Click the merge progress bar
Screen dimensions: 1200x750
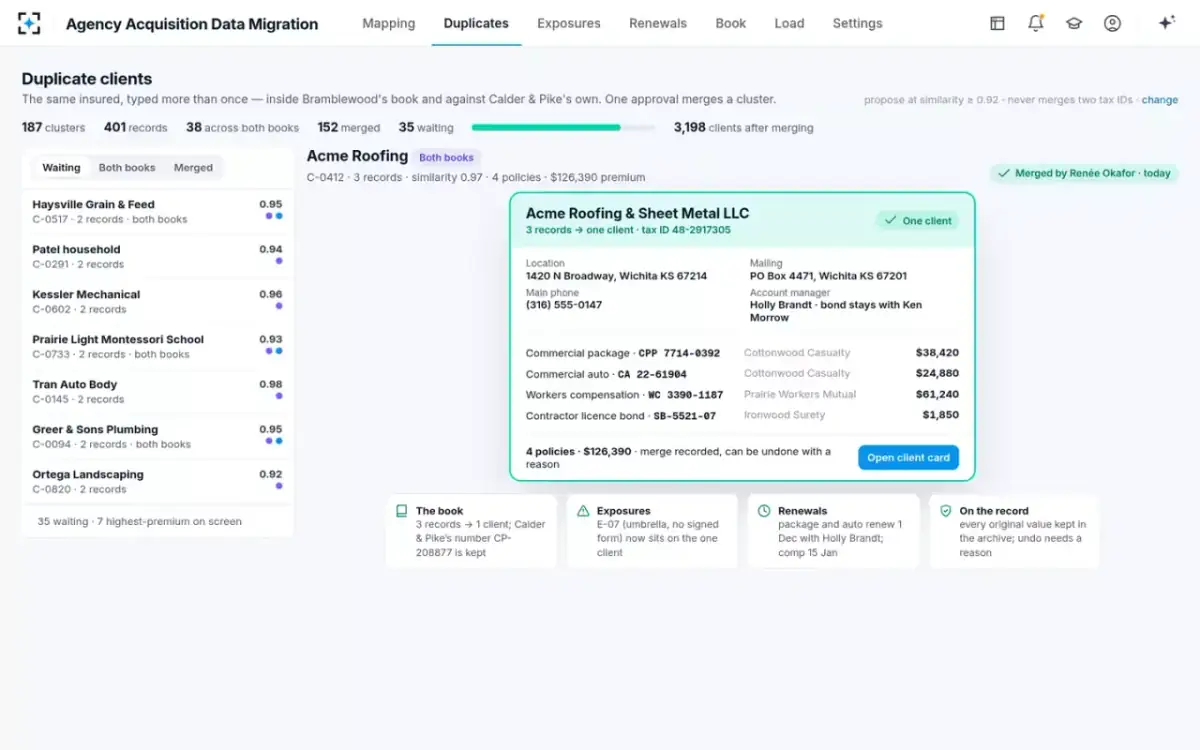pos(563,128)
